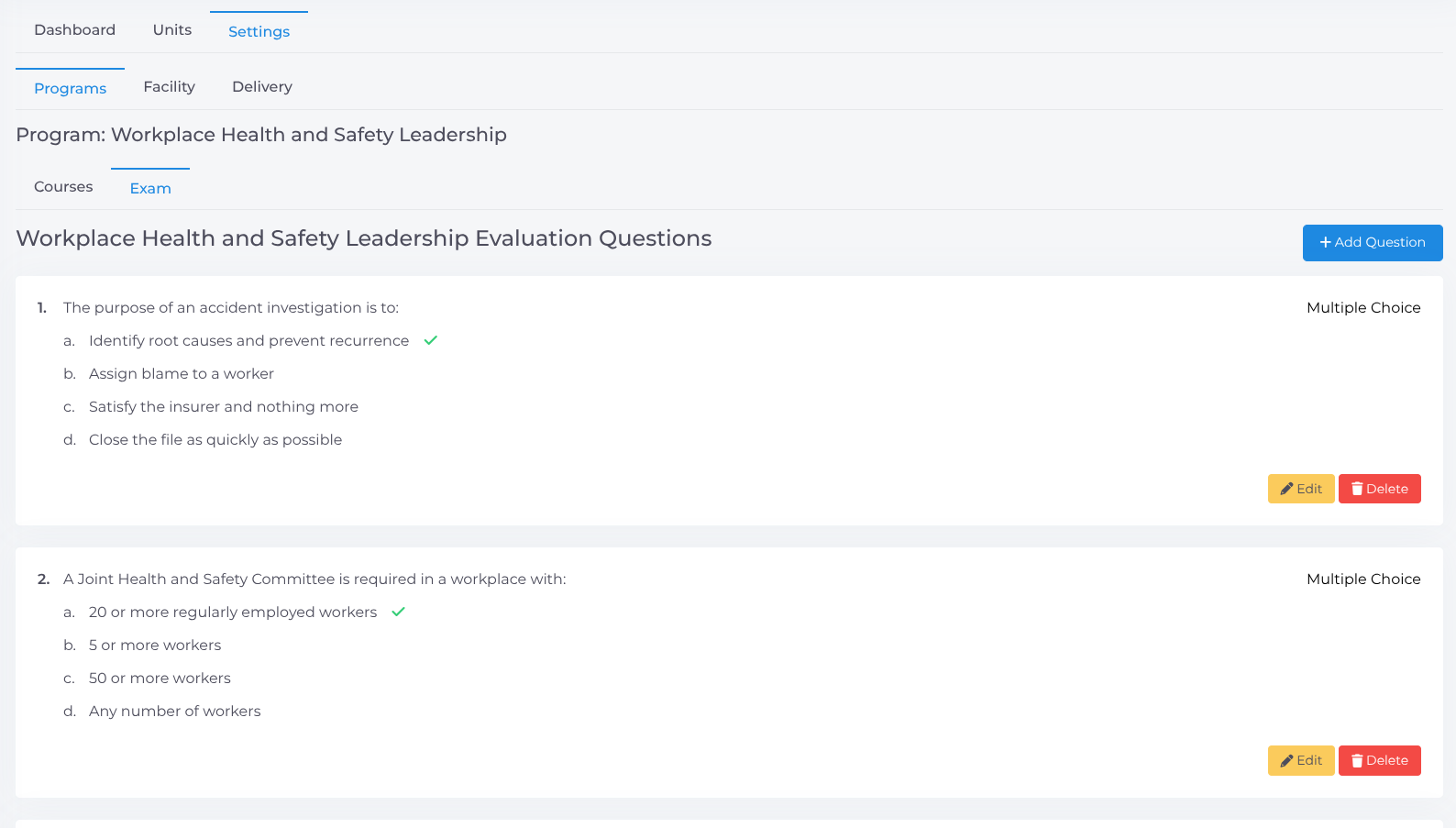Click the 'Program: Workplace Health and Safety Leadership' heading
Screen dimensions: 1456x828
(261, 135)
